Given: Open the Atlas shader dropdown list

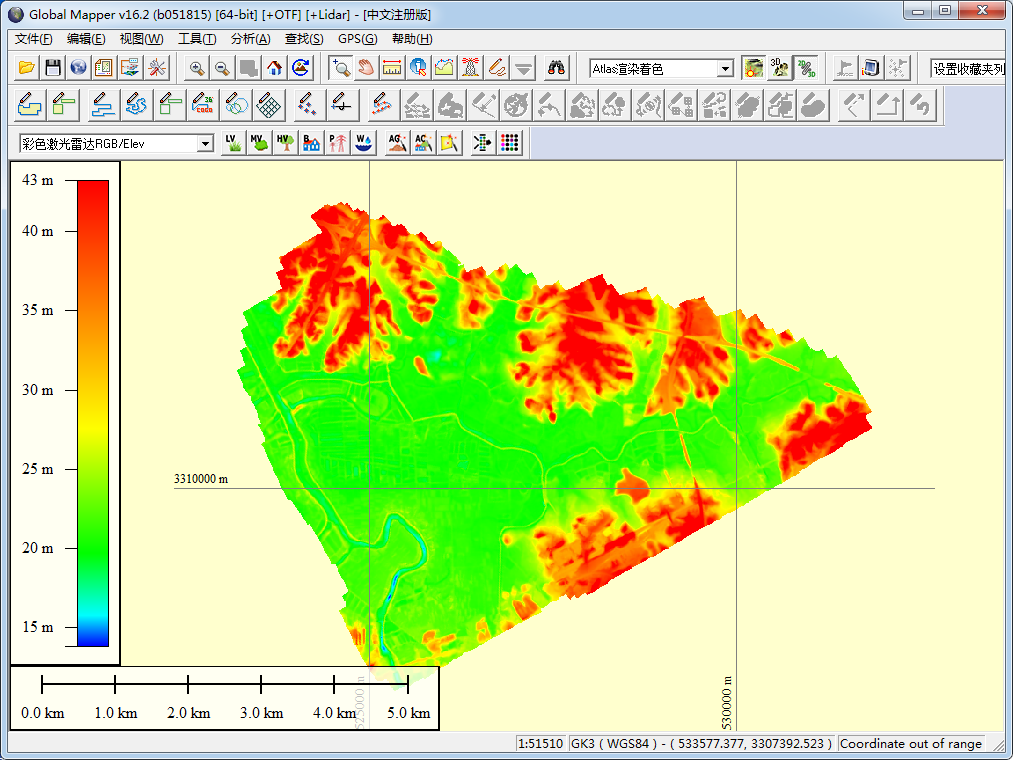Looking at the screenshot, I should coord(725,69).
